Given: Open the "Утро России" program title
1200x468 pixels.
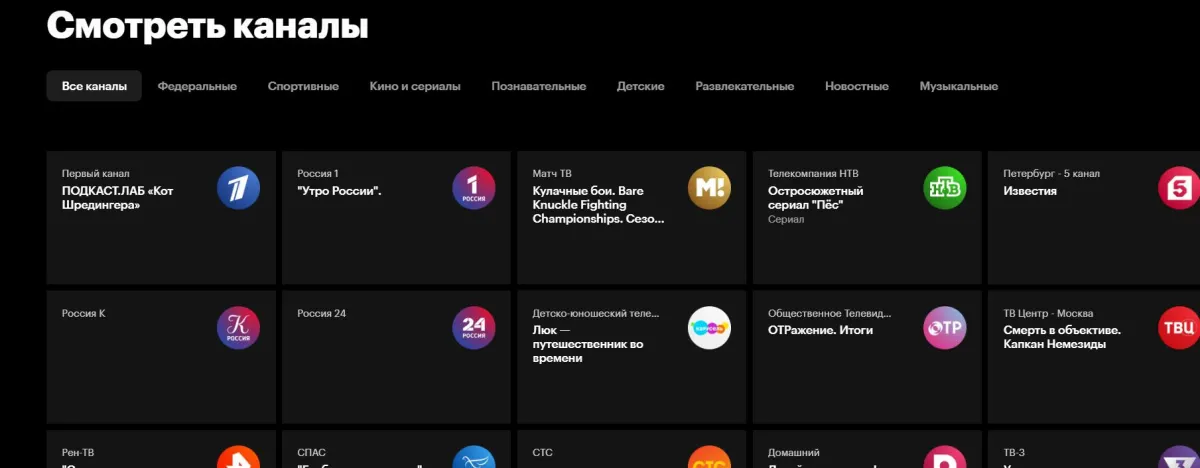Looking at the screenshot, I should pos(340,191).
